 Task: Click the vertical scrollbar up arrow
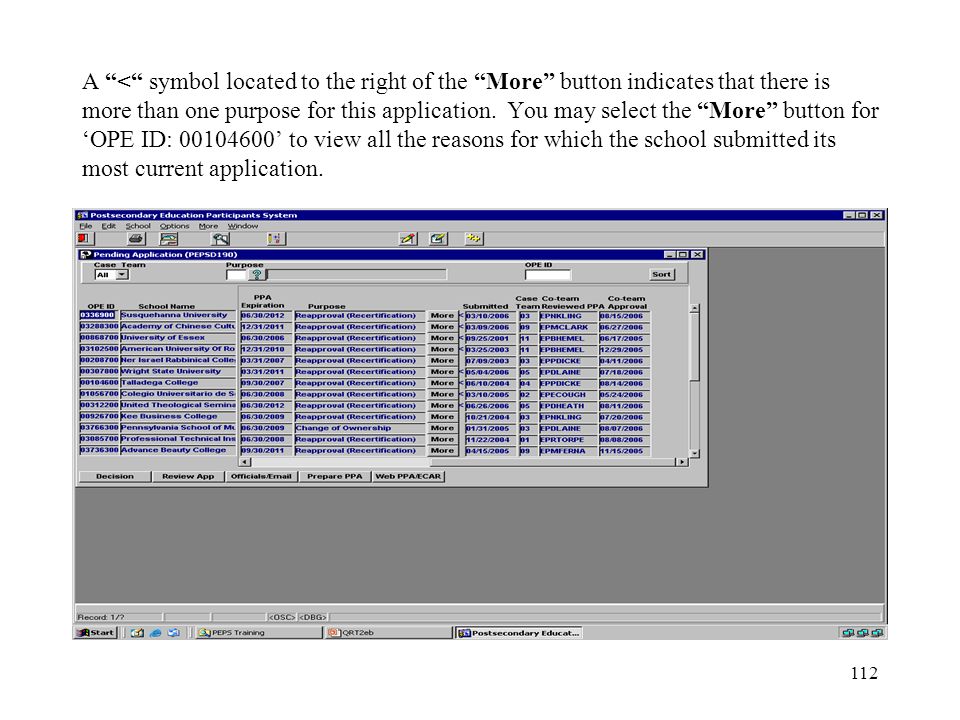694,309
